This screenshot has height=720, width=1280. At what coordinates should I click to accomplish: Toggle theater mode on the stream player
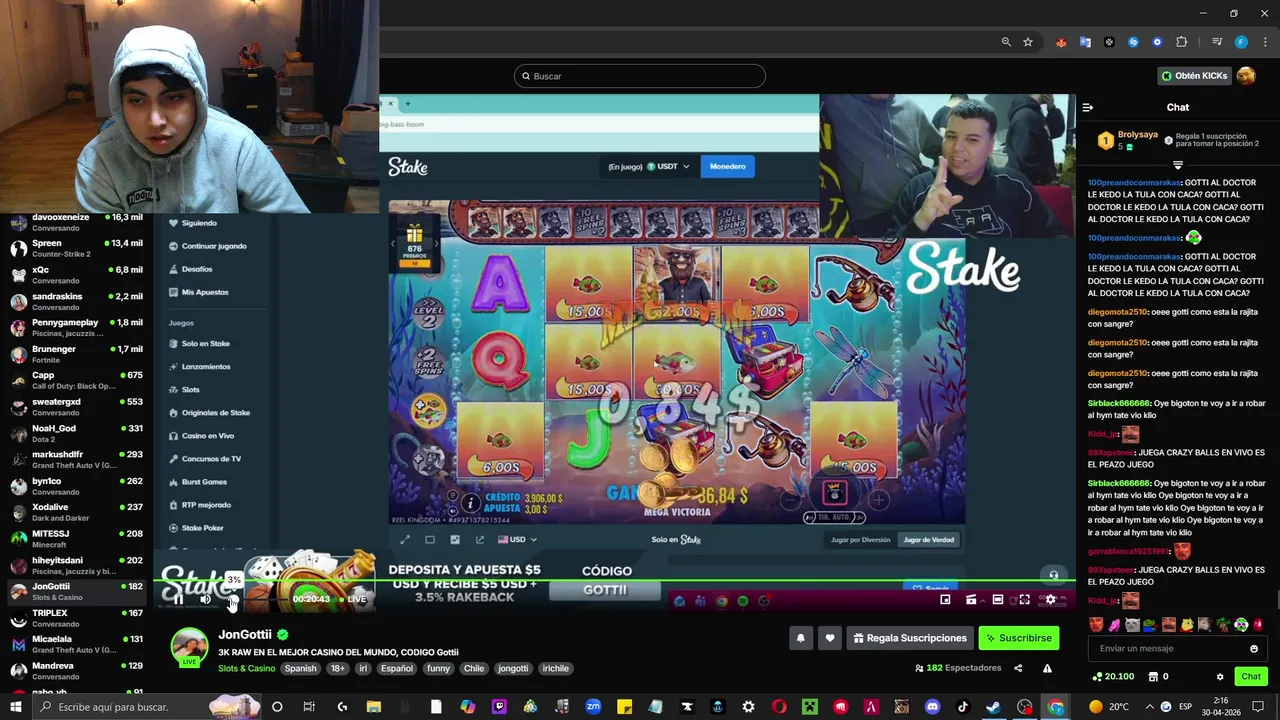coord(997,599)
